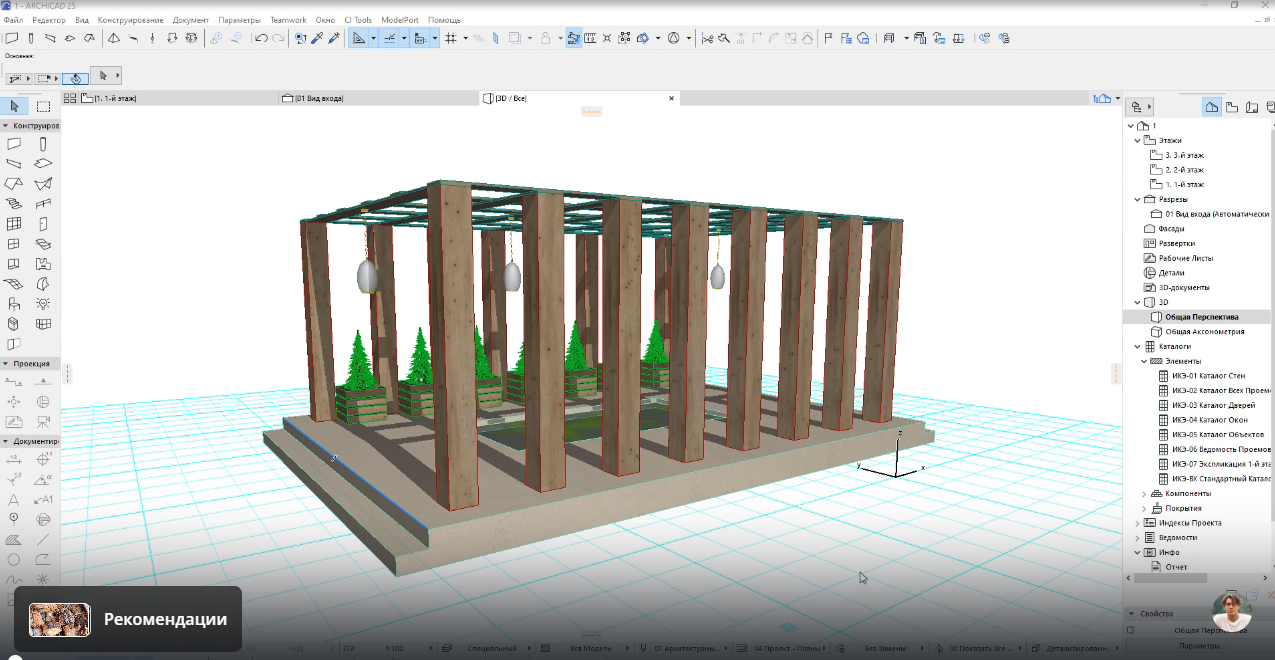Open Общая Аксонометрия in the navigator
The width and height of the screenshot is (1275, 660).
tap(1204, 331)
